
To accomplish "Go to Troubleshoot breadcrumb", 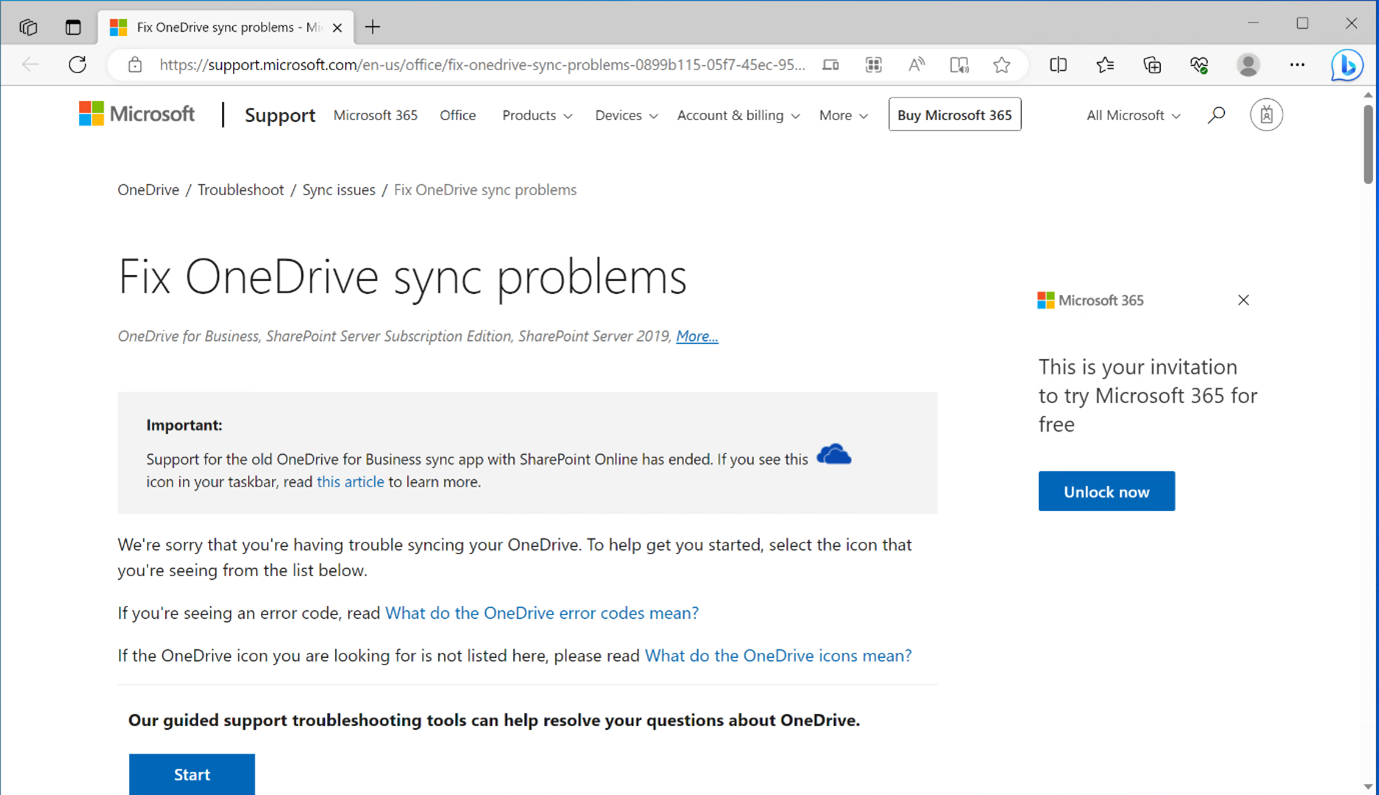I will [240, 189].
